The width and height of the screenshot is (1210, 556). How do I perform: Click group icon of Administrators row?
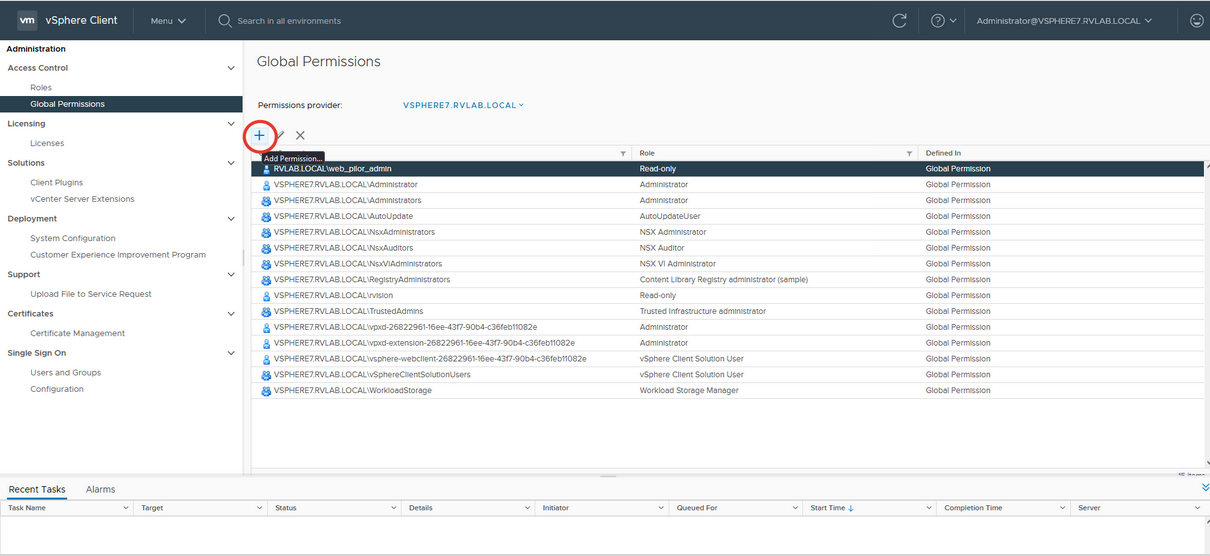click(266, 201)
